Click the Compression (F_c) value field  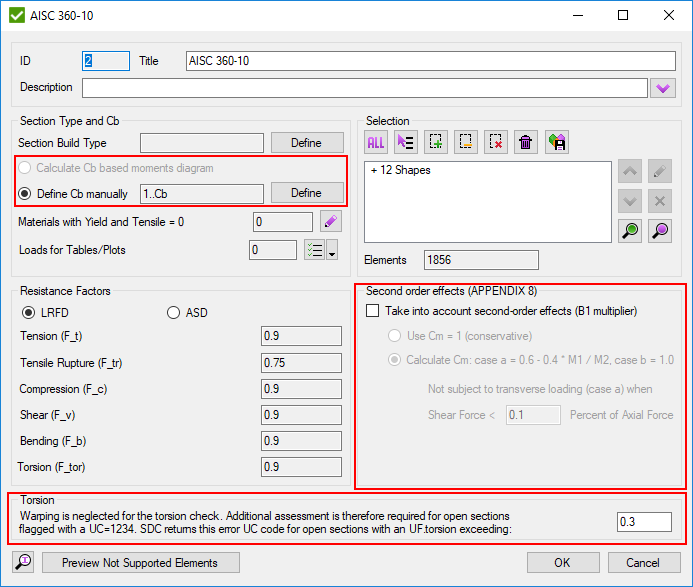click(301, 389)
